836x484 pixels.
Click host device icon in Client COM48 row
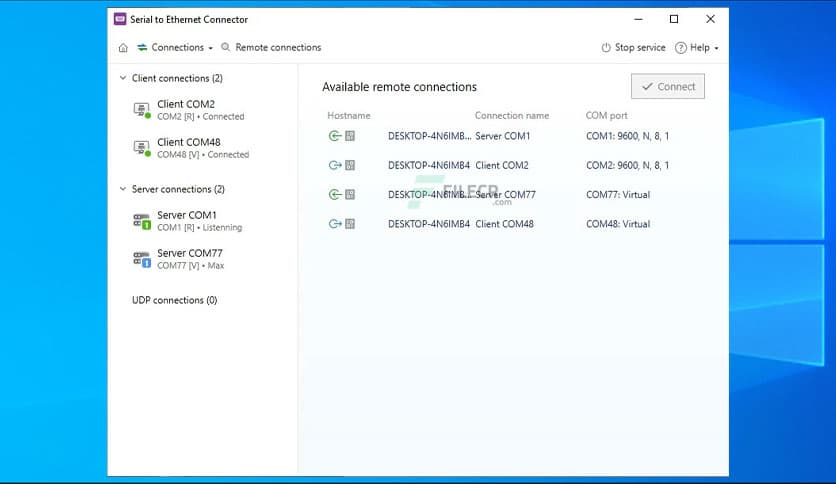coord(350,224)
